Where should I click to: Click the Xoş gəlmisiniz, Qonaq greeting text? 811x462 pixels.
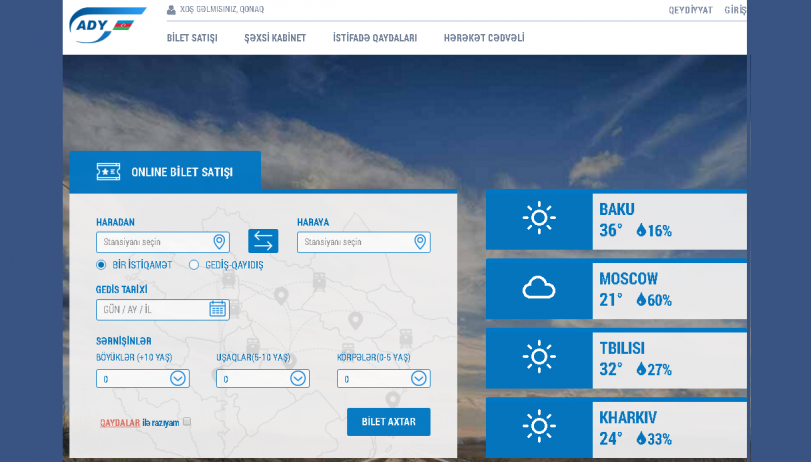pos(222,9)
